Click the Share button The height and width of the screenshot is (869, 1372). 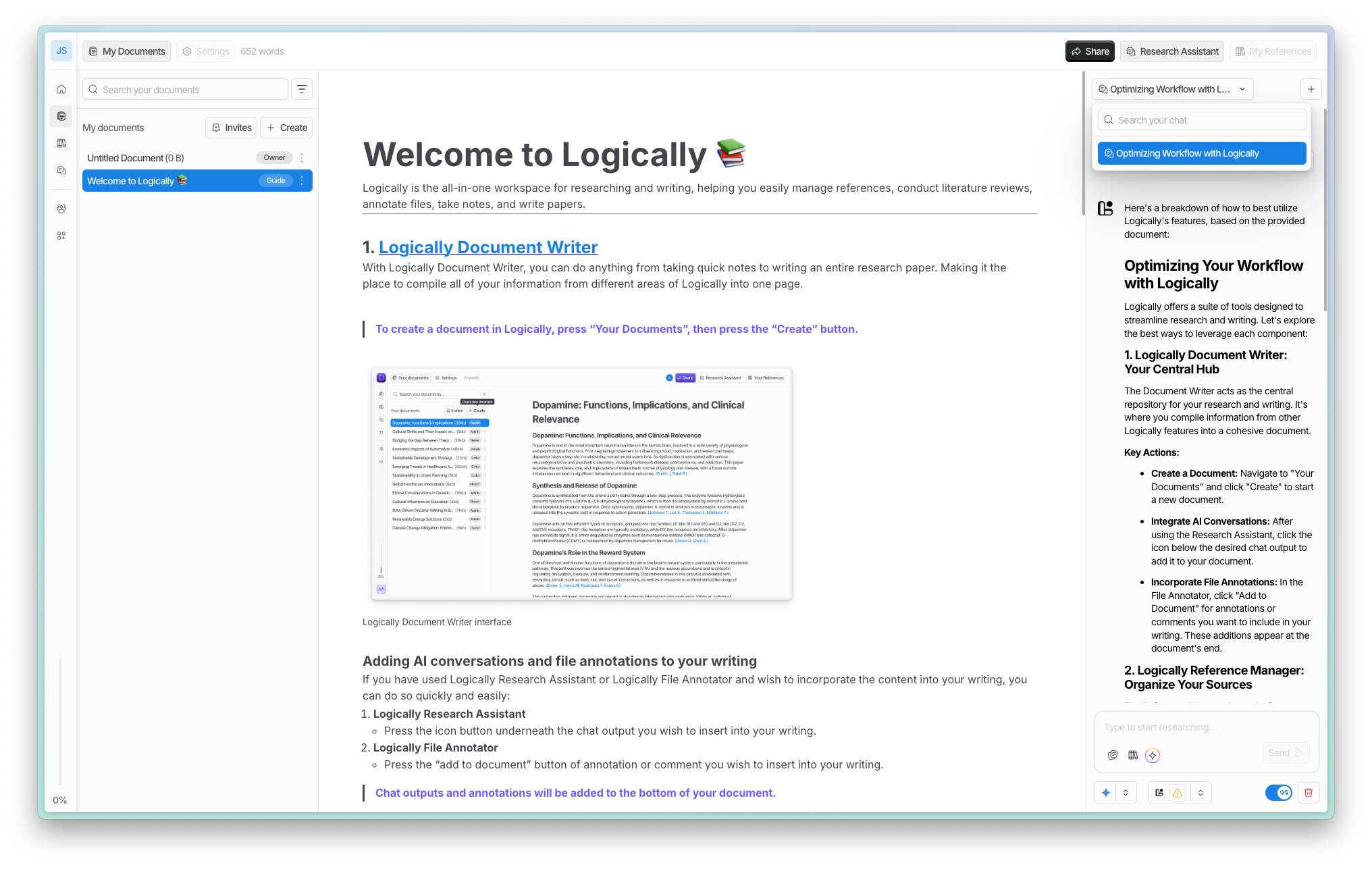(x=1090, y=51)
